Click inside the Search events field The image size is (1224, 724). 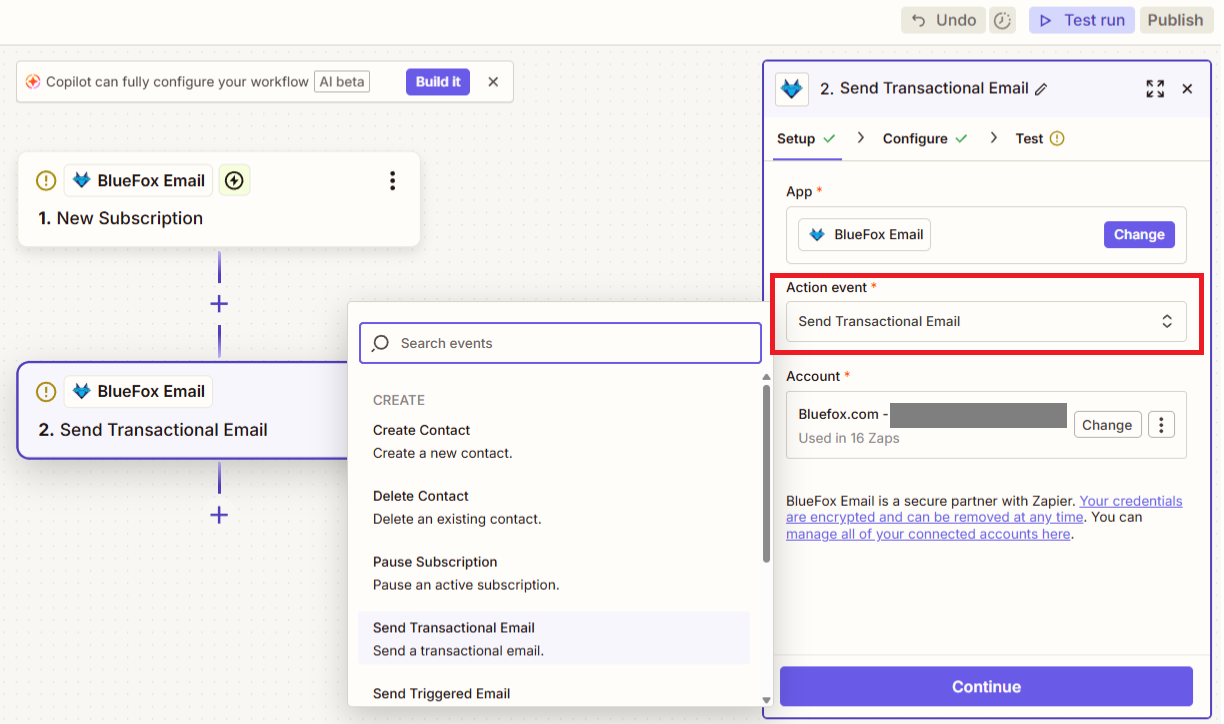559,343
